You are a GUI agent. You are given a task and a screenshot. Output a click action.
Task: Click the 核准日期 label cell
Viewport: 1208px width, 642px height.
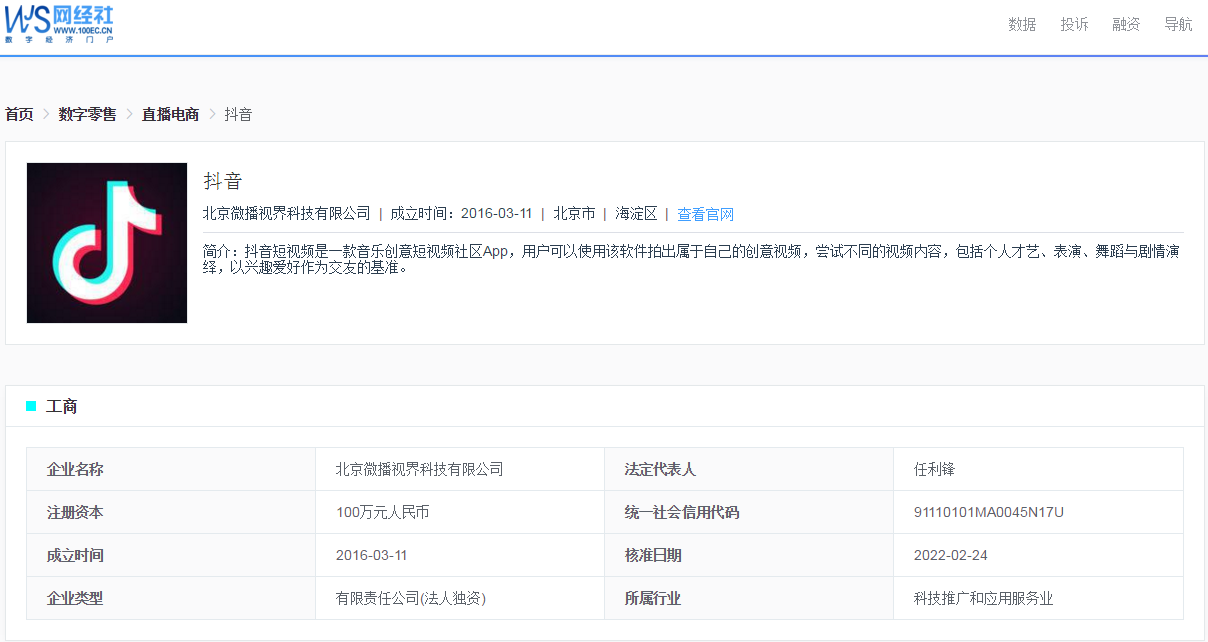point(749,555)
